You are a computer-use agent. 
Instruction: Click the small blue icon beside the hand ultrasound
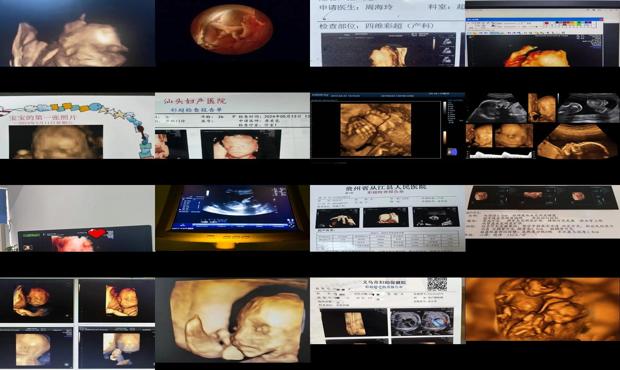tap(452, 151)
